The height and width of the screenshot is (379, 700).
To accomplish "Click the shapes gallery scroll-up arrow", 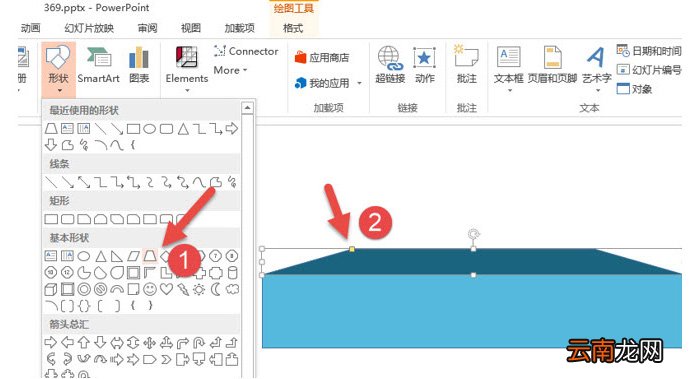I will 247,108.
